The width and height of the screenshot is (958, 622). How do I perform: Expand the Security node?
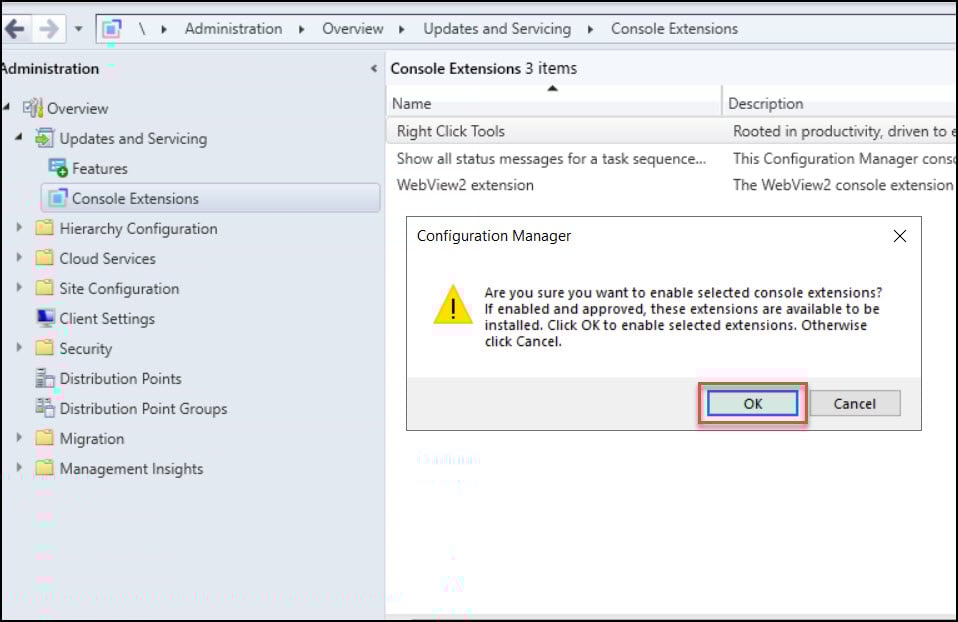[19, 347]
